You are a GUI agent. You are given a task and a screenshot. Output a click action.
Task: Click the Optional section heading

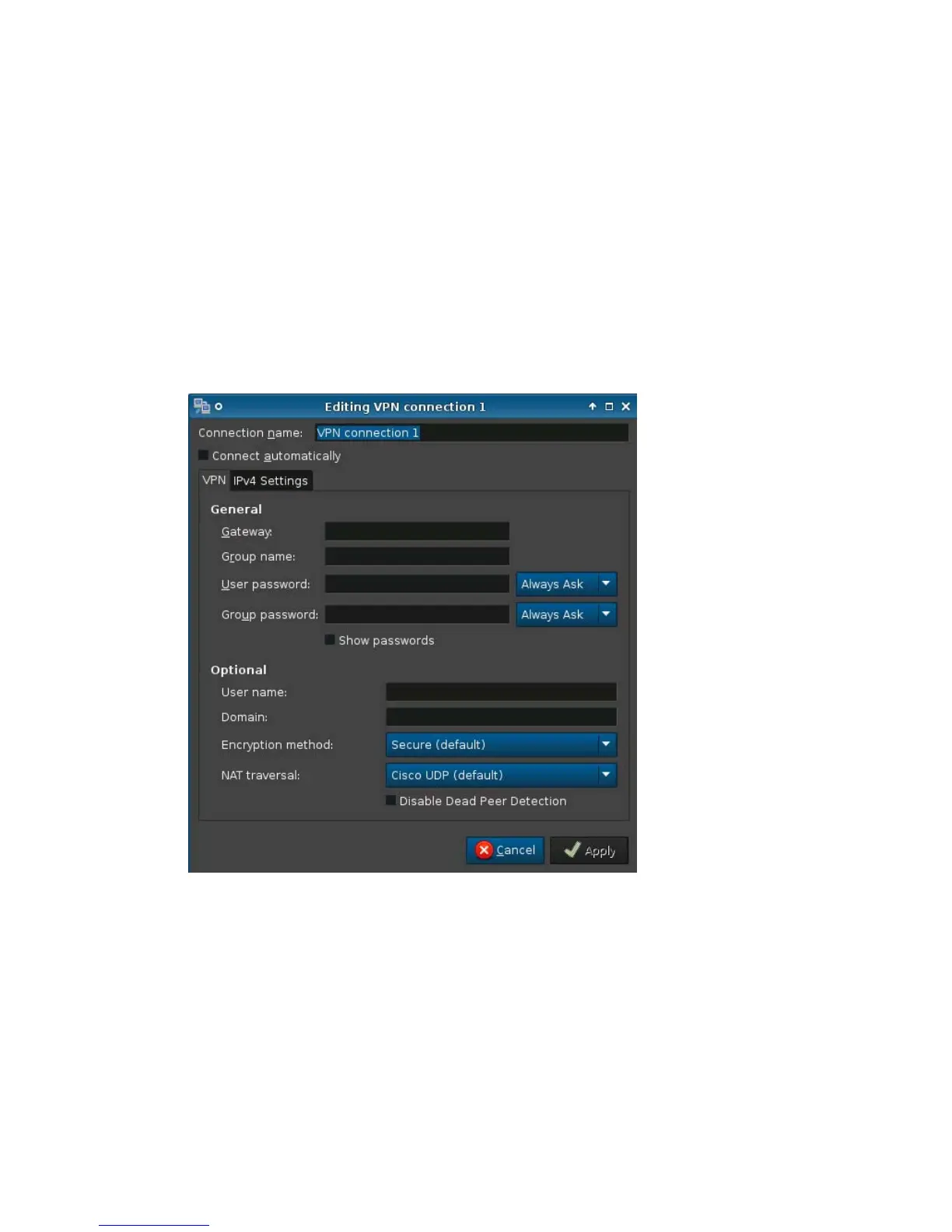point(238,670)
